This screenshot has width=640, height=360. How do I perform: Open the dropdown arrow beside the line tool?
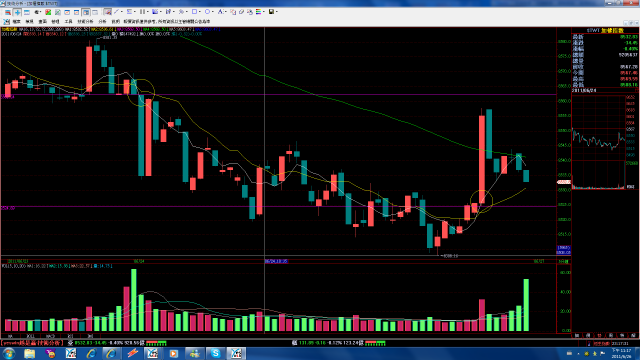122,12
